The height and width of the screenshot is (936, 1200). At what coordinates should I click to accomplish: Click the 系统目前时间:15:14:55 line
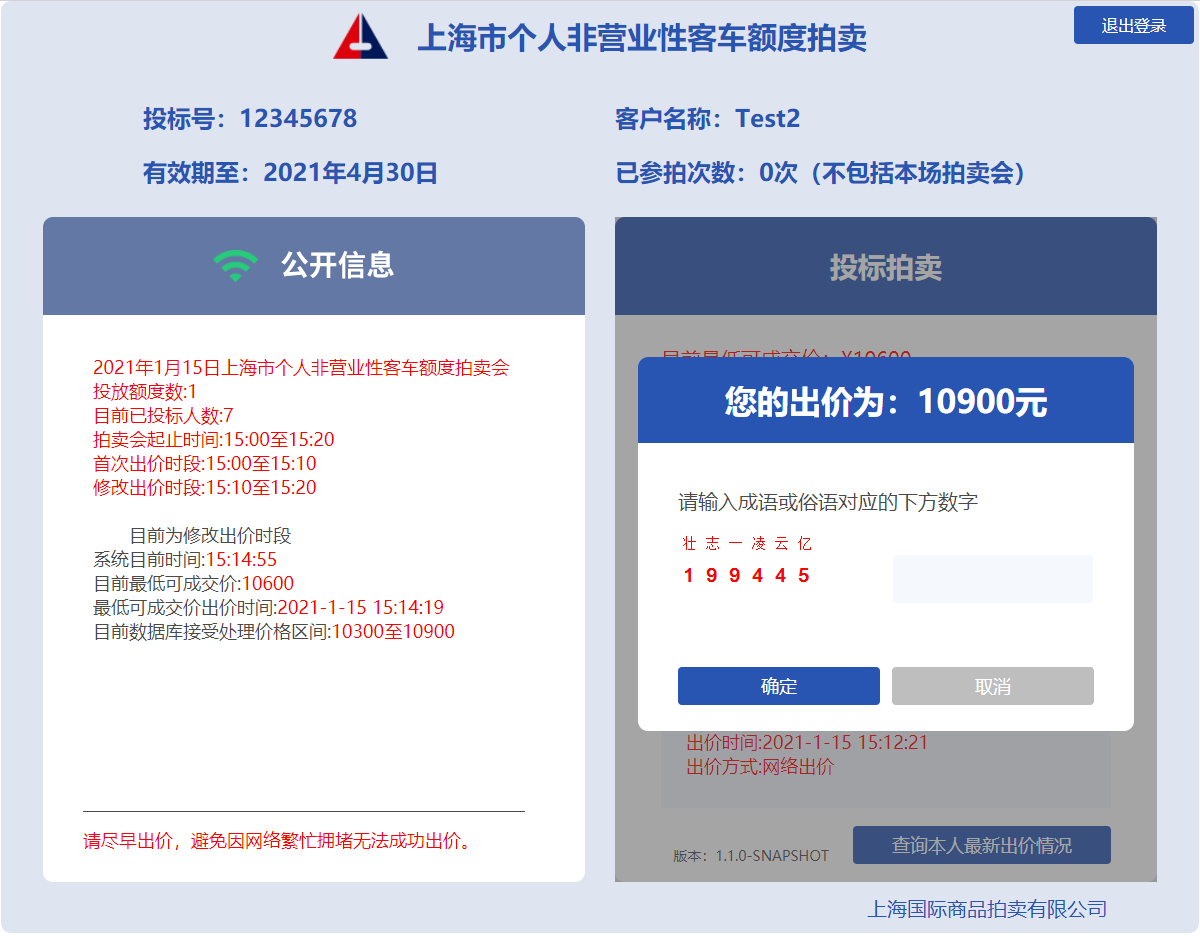tap(185, 560)
